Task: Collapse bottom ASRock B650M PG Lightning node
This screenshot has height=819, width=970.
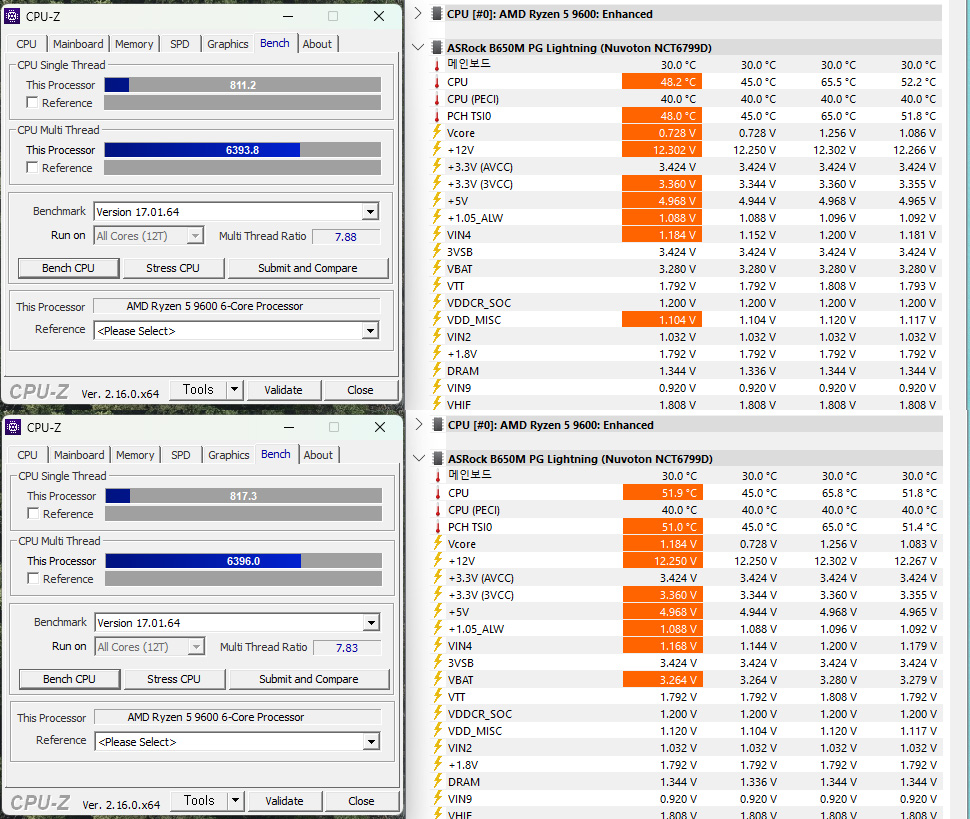Action: click(x=419, y=458)
